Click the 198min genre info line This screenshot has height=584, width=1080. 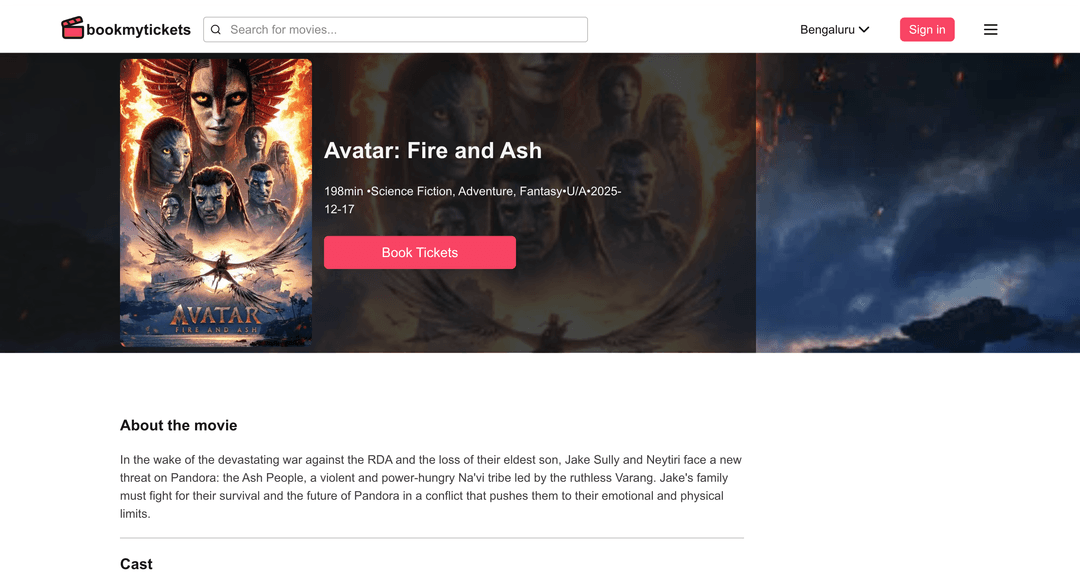click(472, 200)
